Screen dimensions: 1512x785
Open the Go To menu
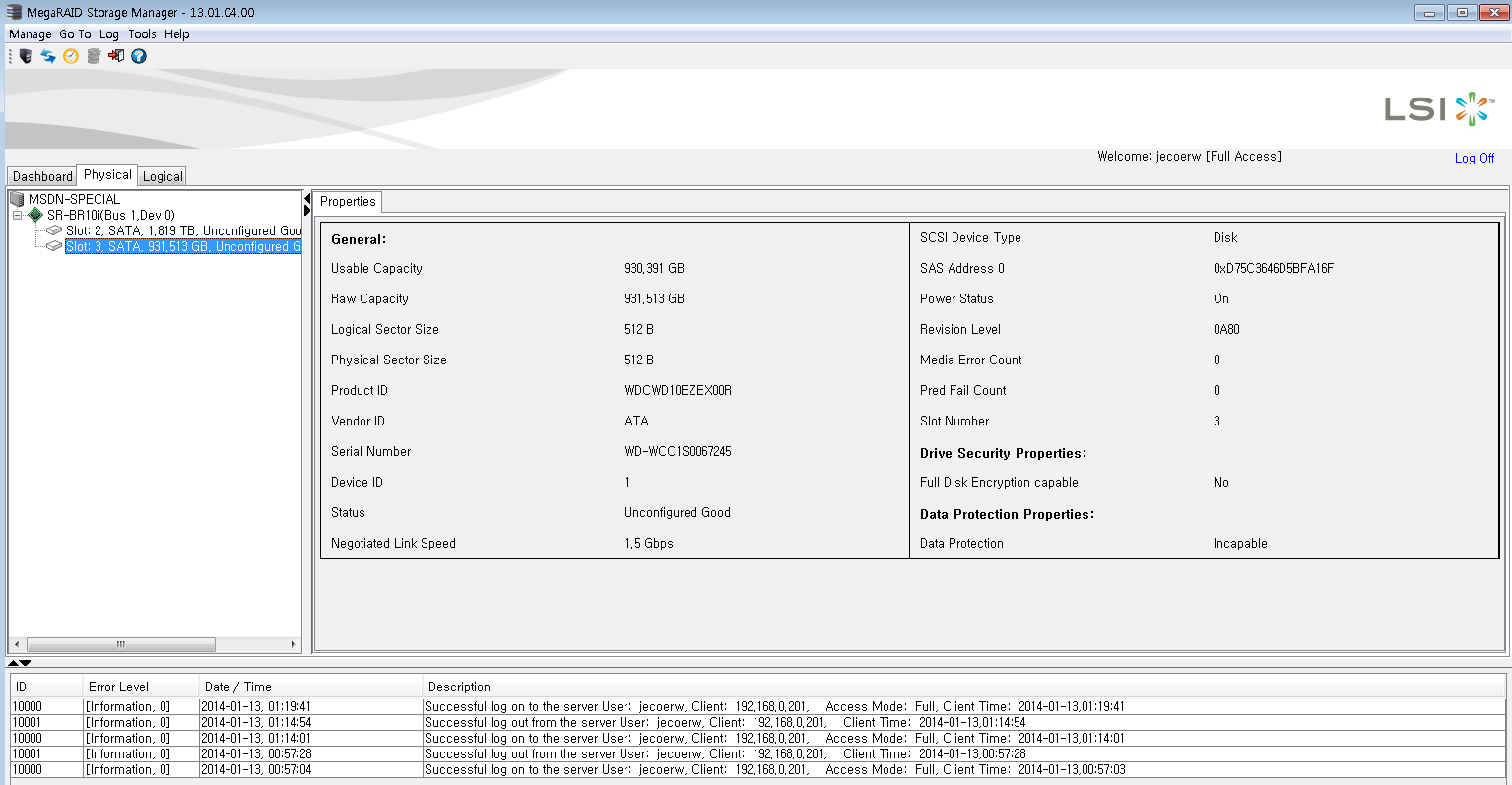pyautogui.click(x=75, y=33)
